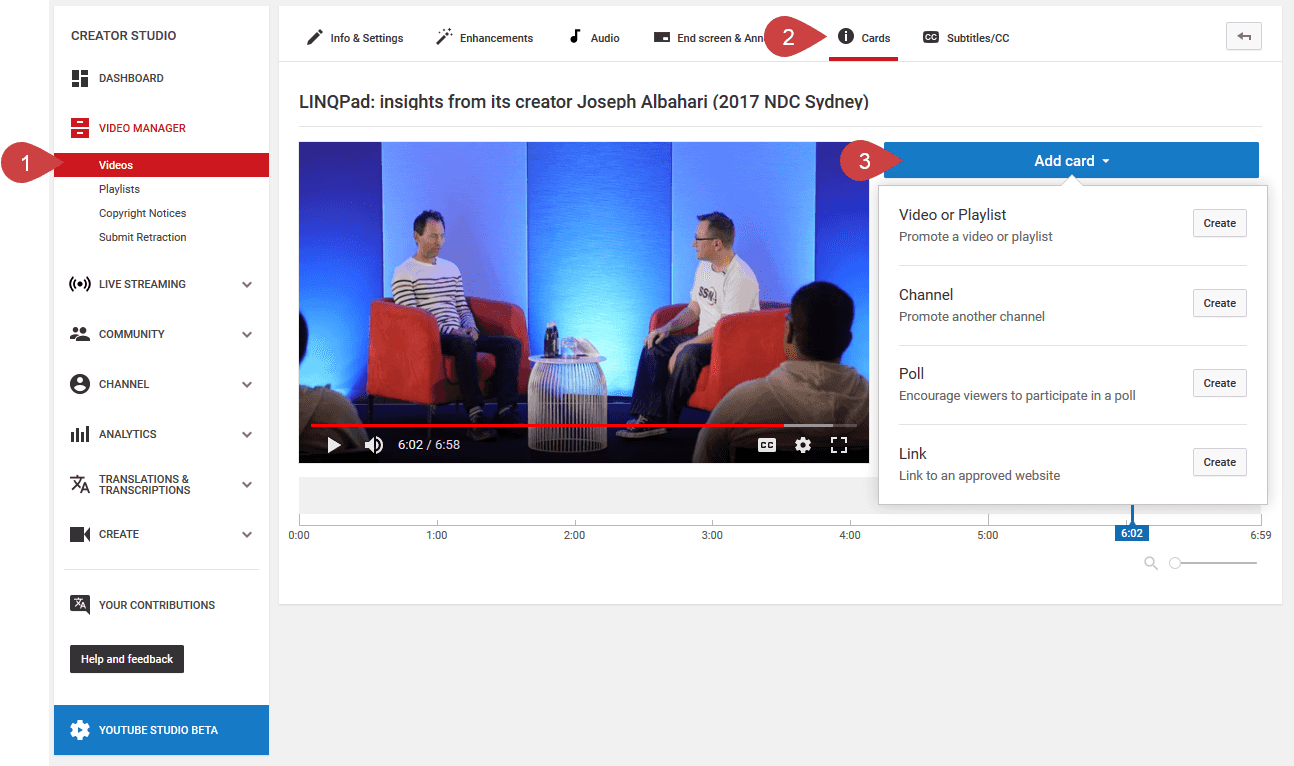1294x766 pixels.
Task: Open the Dashboard from sidebar
Action: click(130, 78)
